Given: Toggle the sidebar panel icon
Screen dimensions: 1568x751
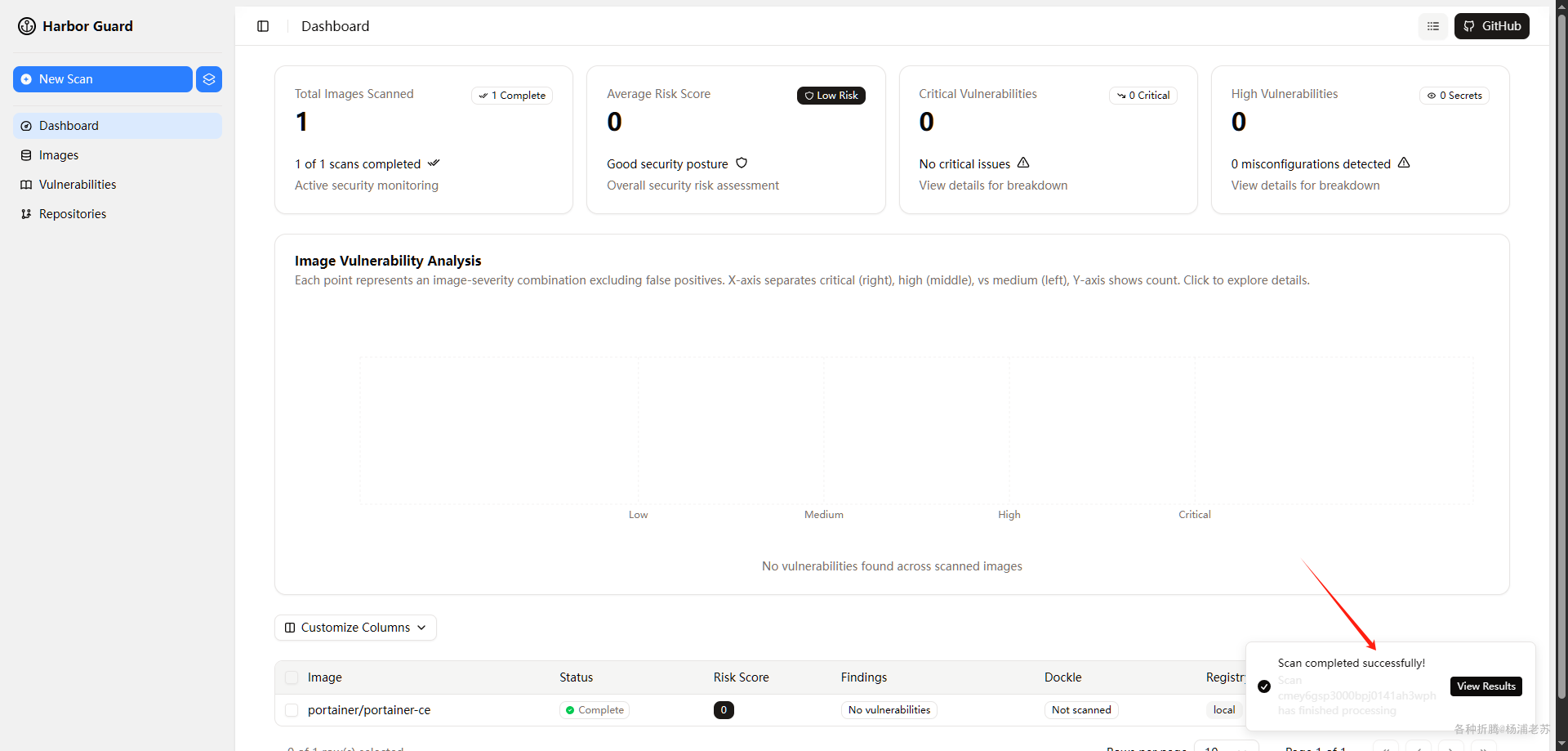Looking at the screenshot, I should (263, 26).
